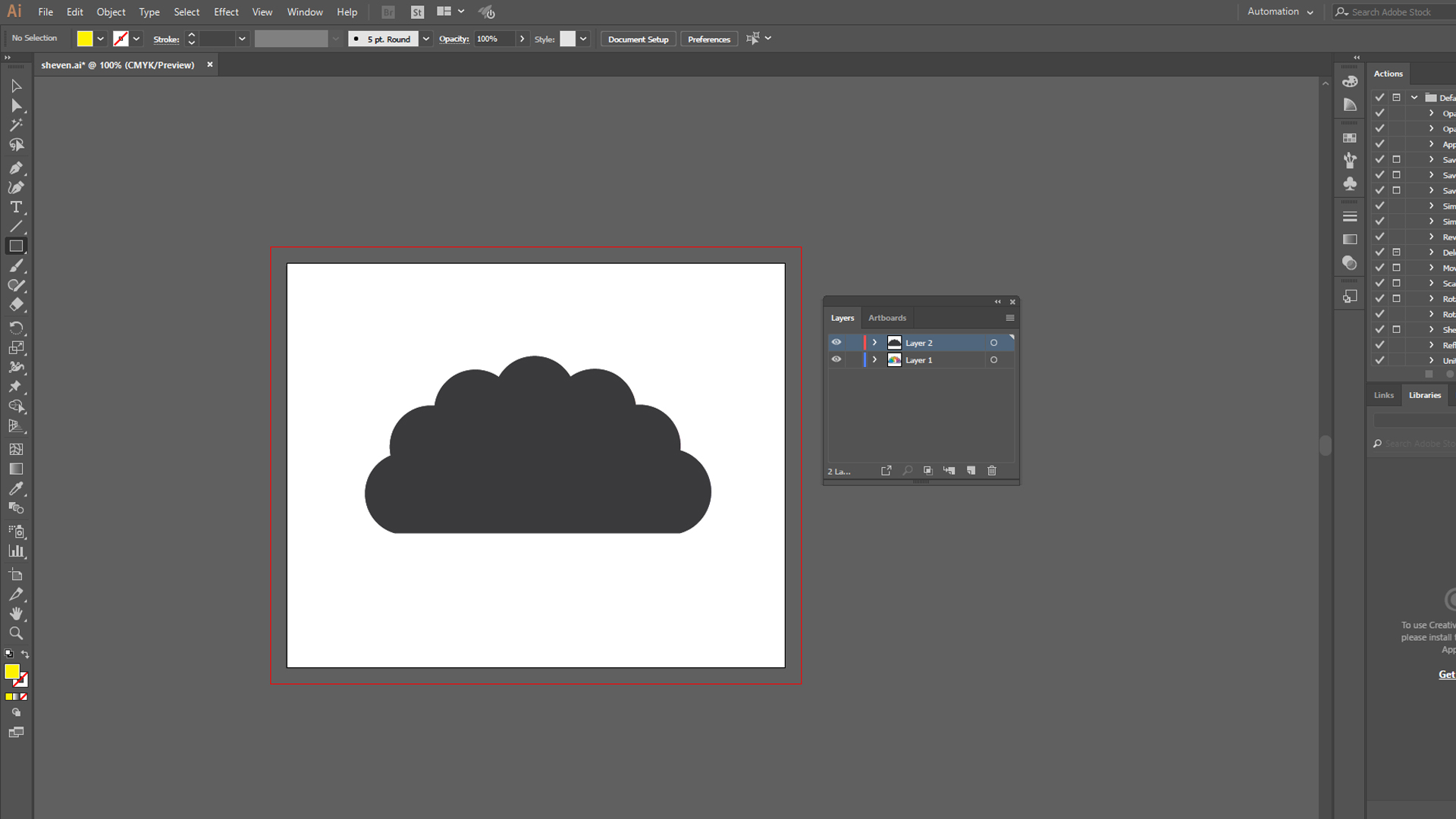
Task: Click the Document Setup button
Action: click(639, 38)
